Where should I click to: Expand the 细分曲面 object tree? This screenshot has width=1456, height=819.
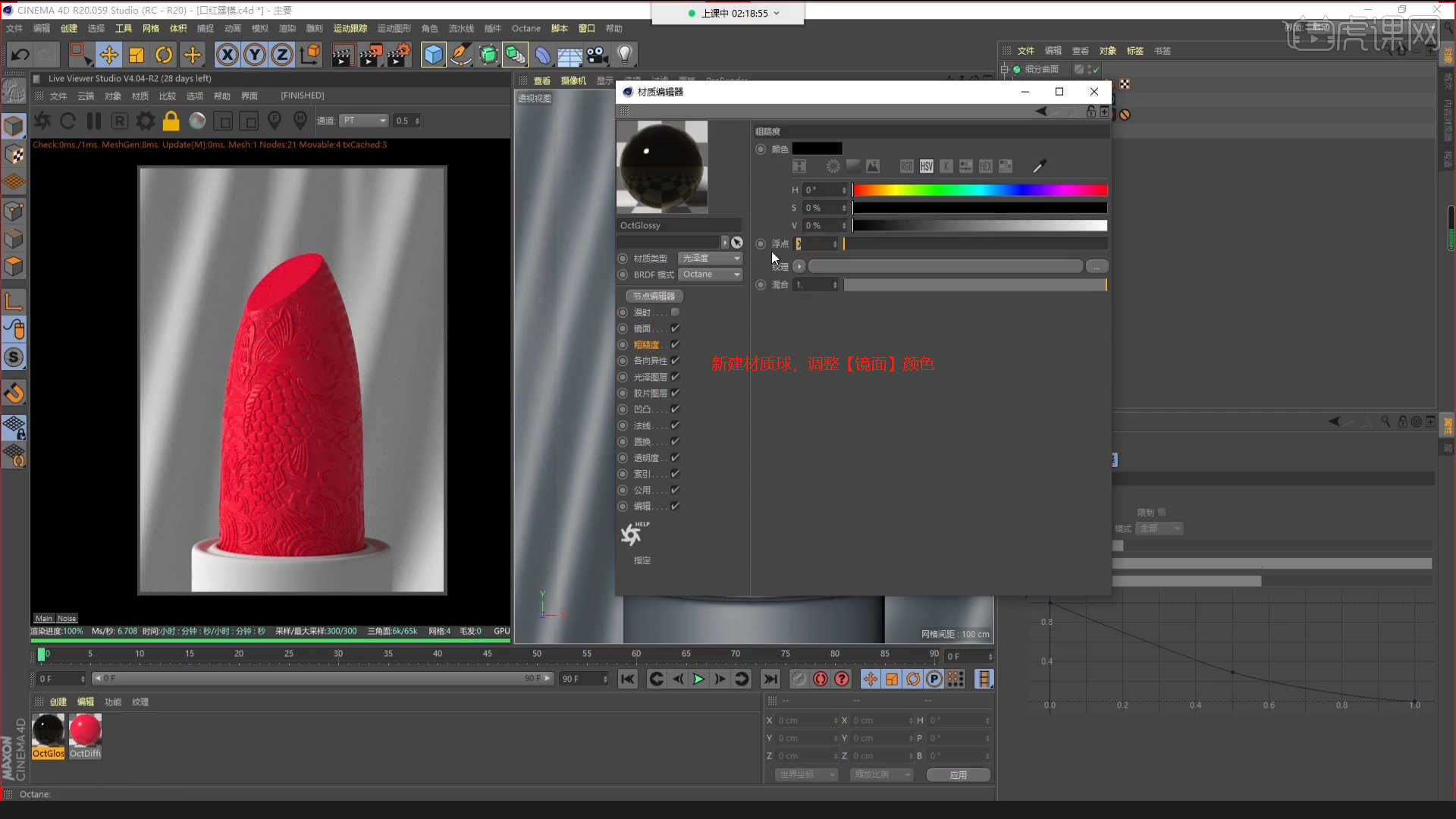pos(1005,69)
